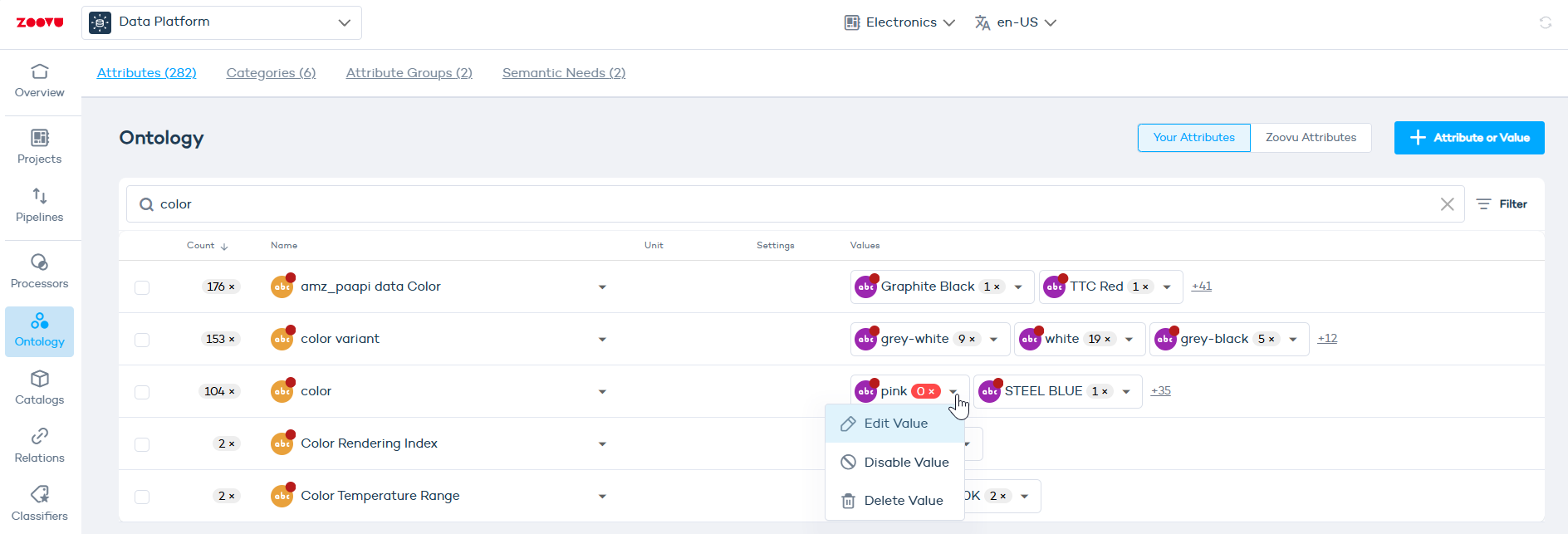Go to Projects in sidebar
Image resolution: width=1568 pixels, height=534 pixels.
coord(40,147)
